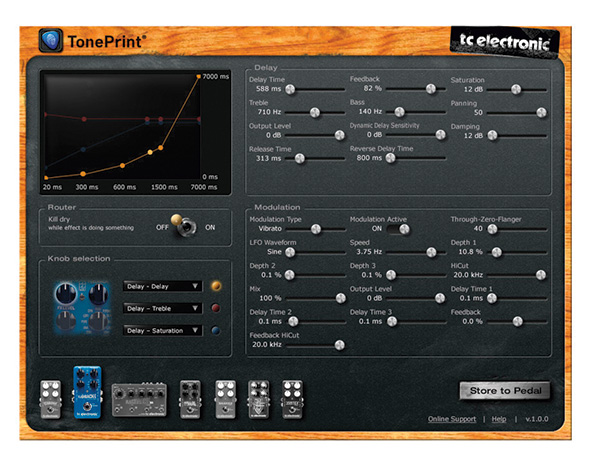Click the red knob indicator beside Delay - Treble

point(216,308)
